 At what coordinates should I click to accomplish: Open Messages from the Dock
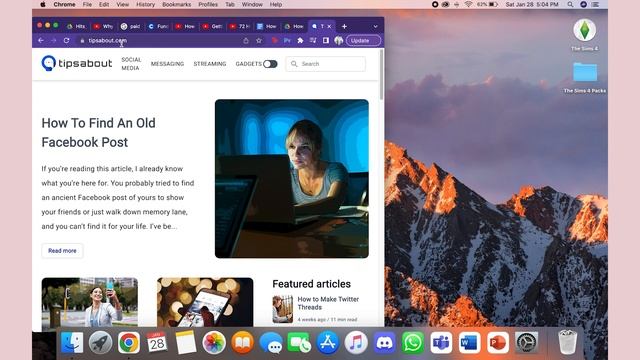point(271,342)
